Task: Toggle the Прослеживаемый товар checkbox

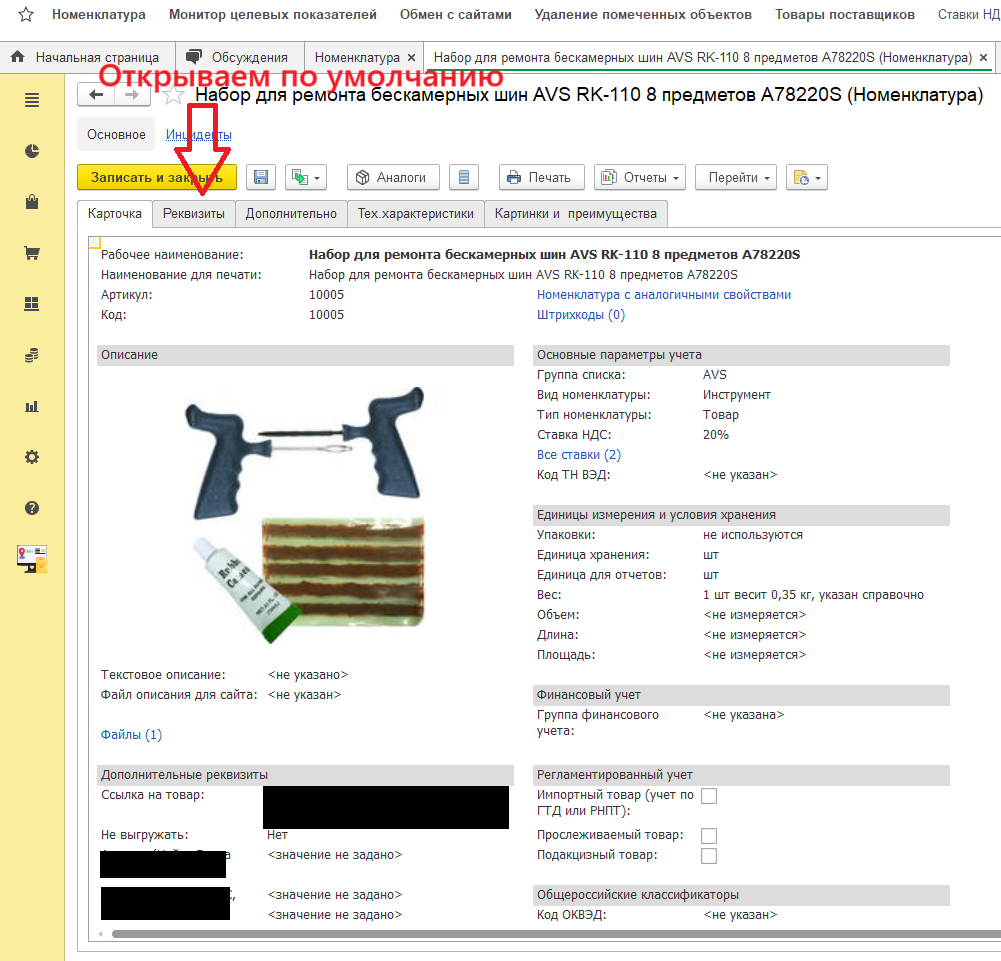Action: click(x=709, y=836)
